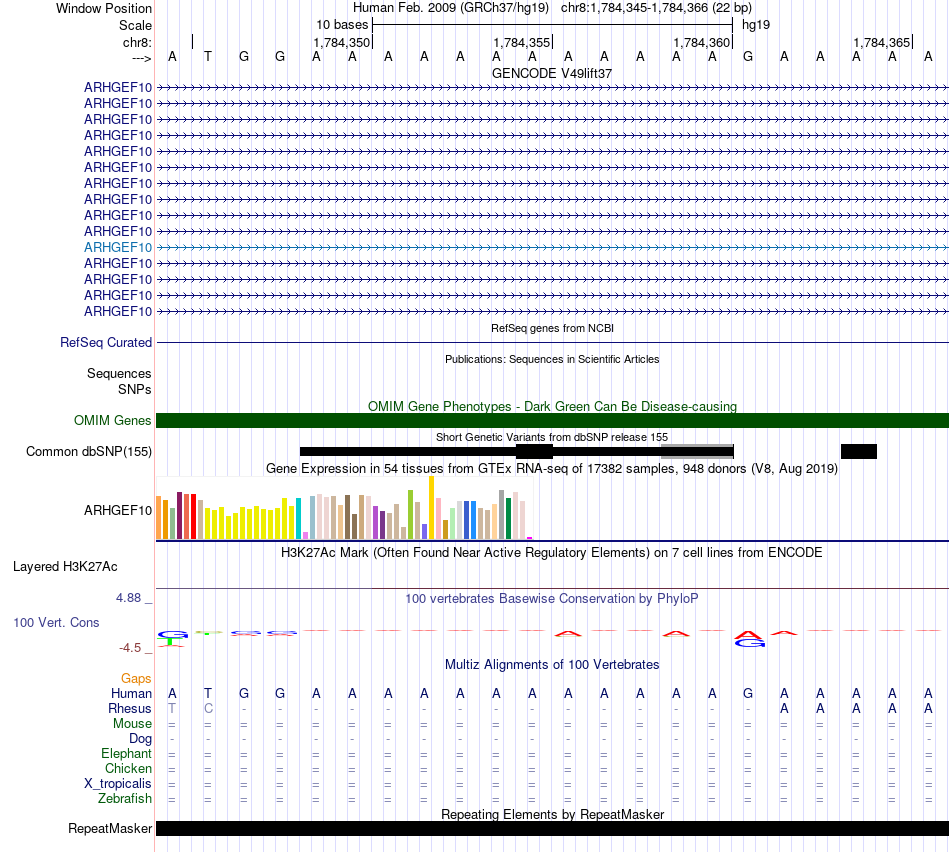
Task: Click the OMIM Genes track label
Action: click(x=113, y=421)
